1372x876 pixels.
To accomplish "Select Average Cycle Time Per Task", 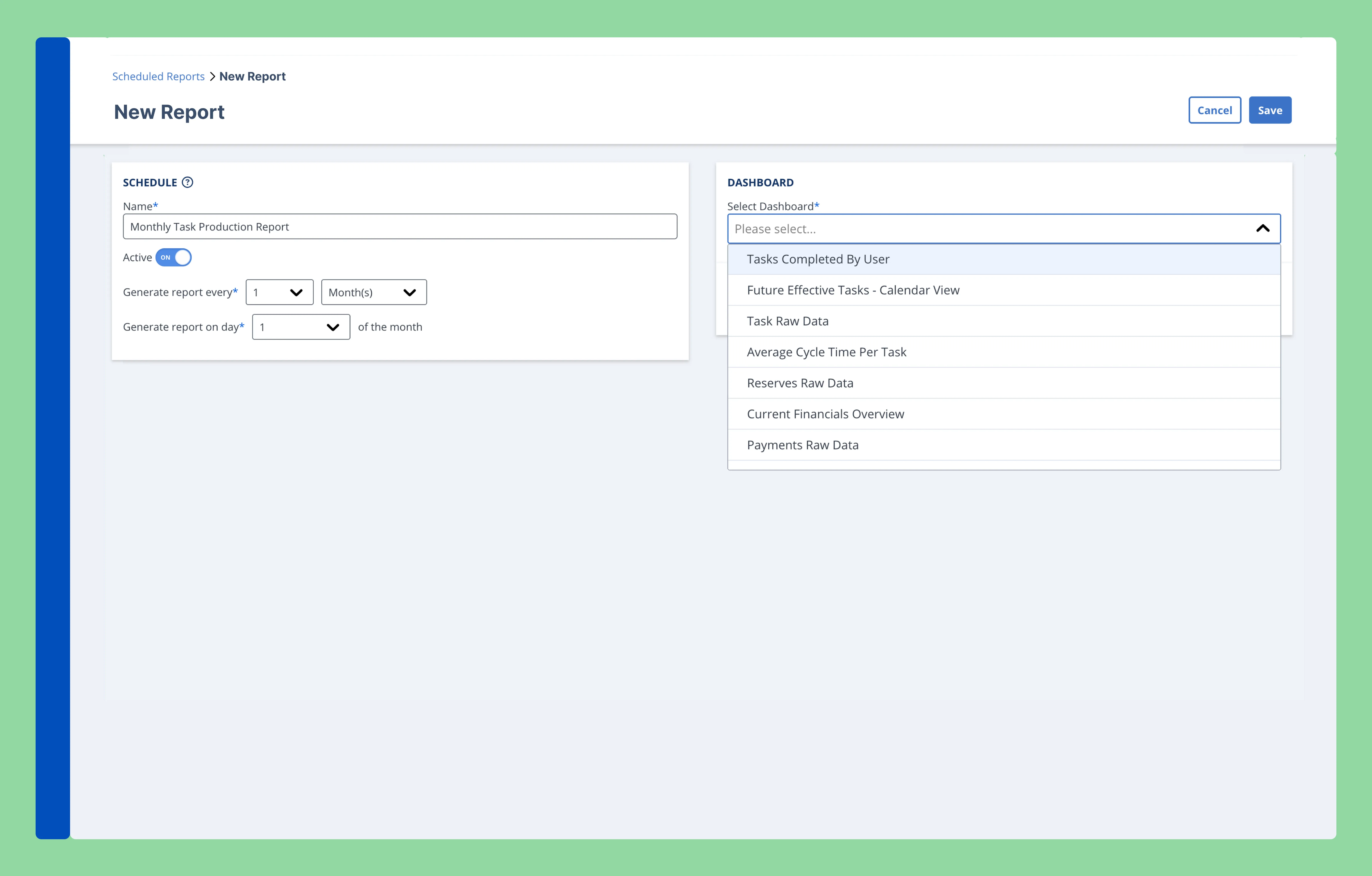I will tap(826, 352).
